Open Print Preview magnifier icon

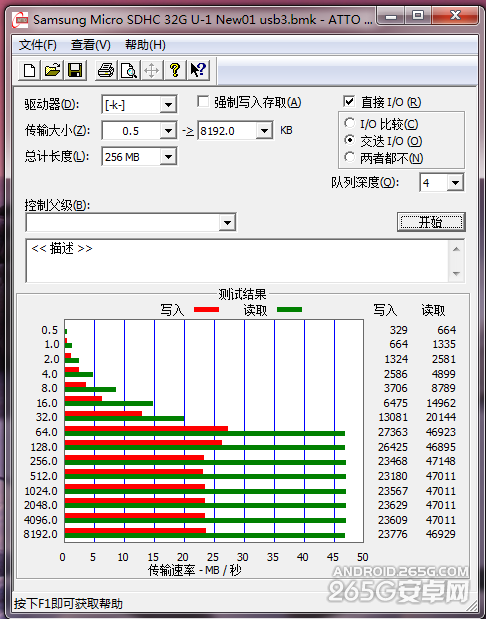click(x=129, y=71)
